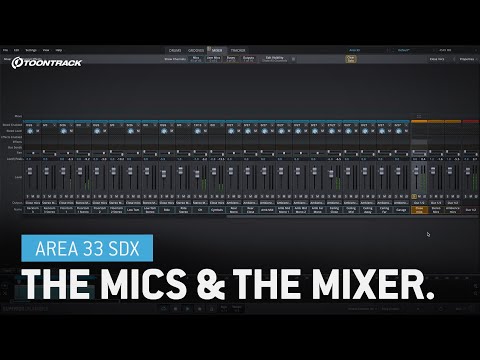Click the OH channel level fader

[x=197, y=174]
